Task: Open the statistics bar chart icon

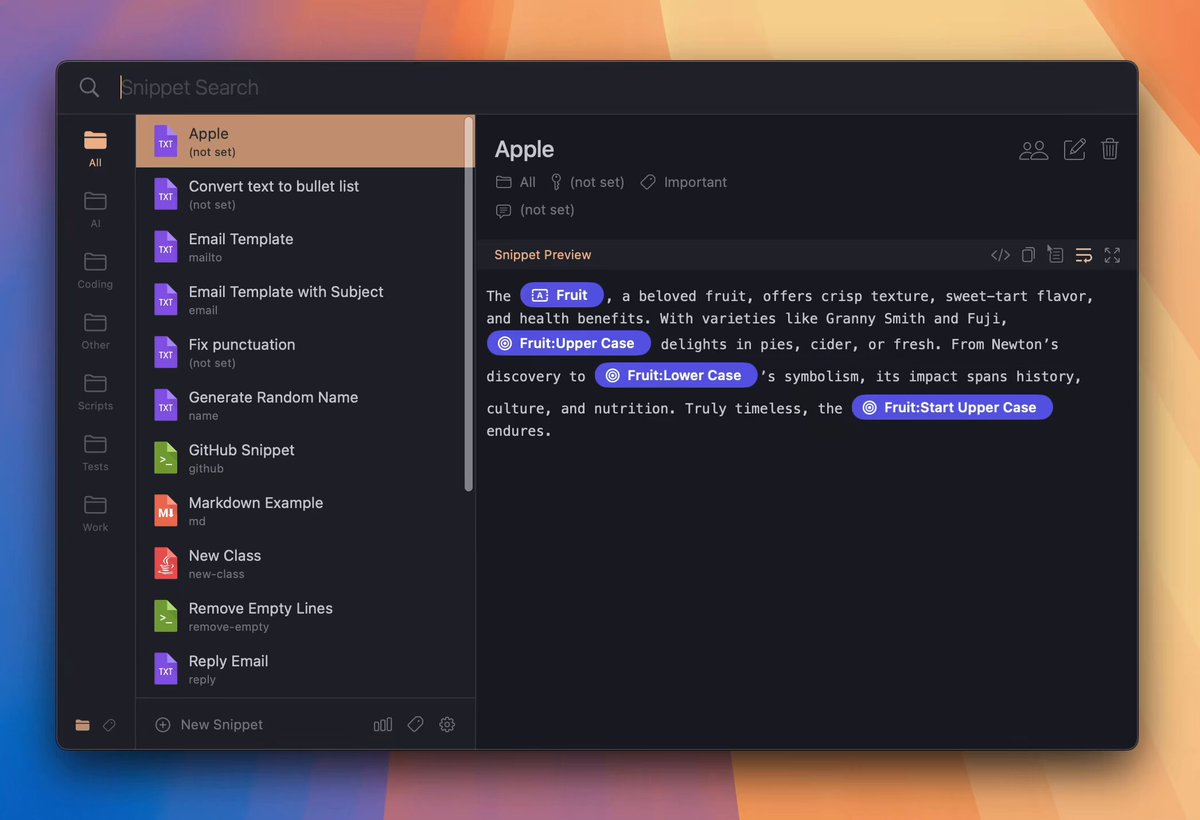Action: pyautogui.click(x=383, y=725)
